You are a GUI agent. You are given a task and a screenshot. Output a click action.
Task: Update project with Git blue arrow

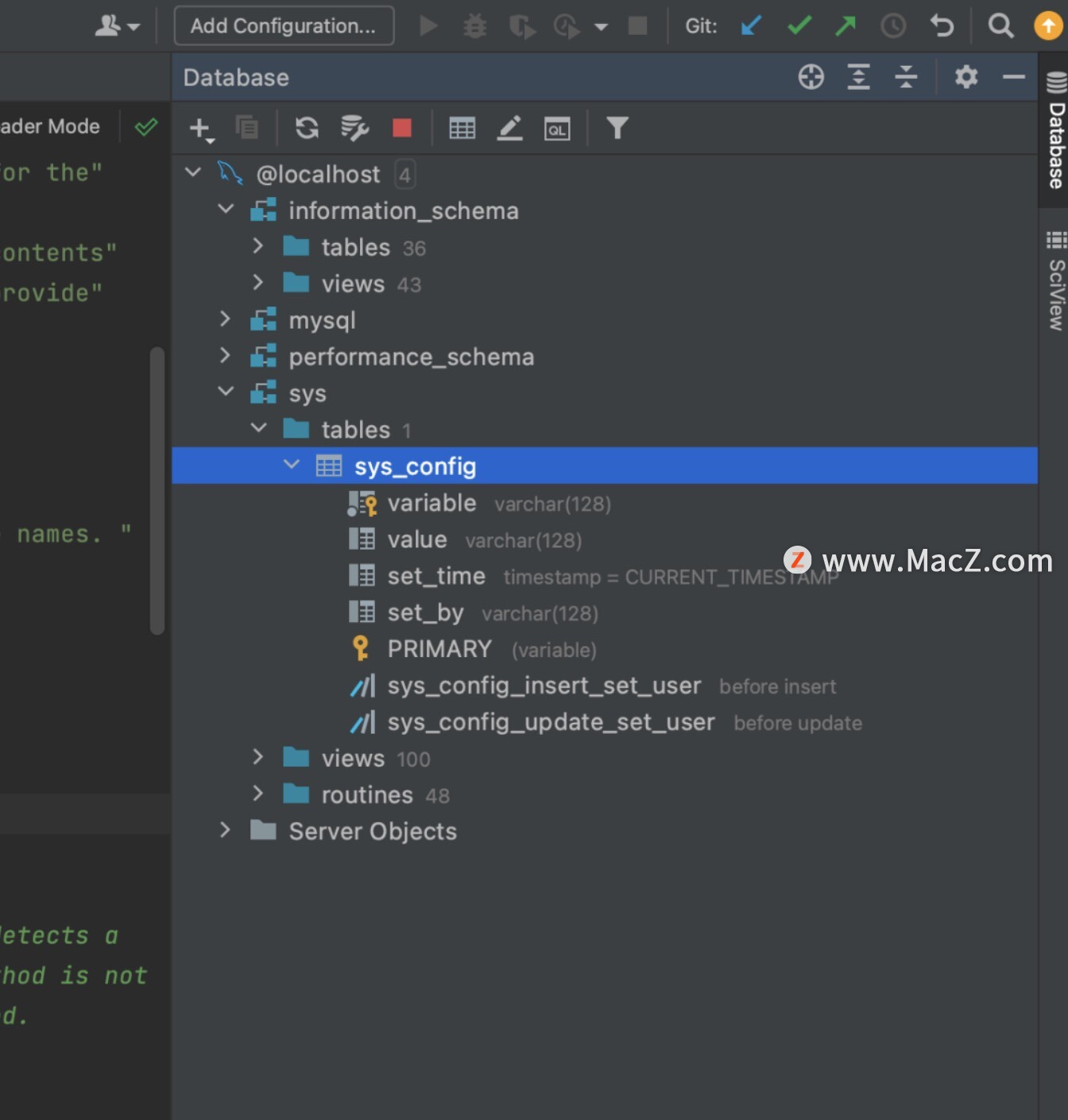[751, 26]
